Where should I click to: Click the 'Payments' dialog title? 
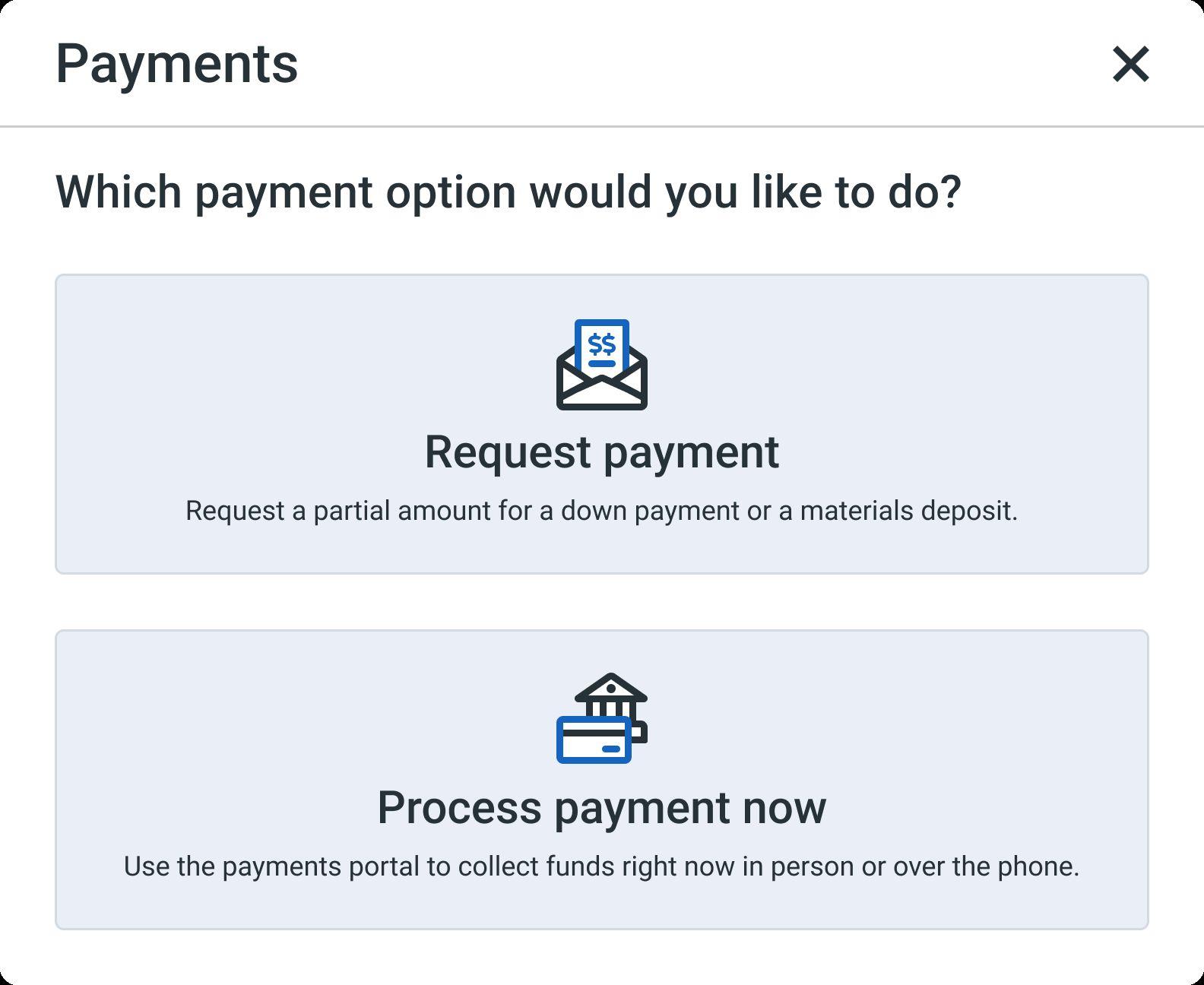176,64
